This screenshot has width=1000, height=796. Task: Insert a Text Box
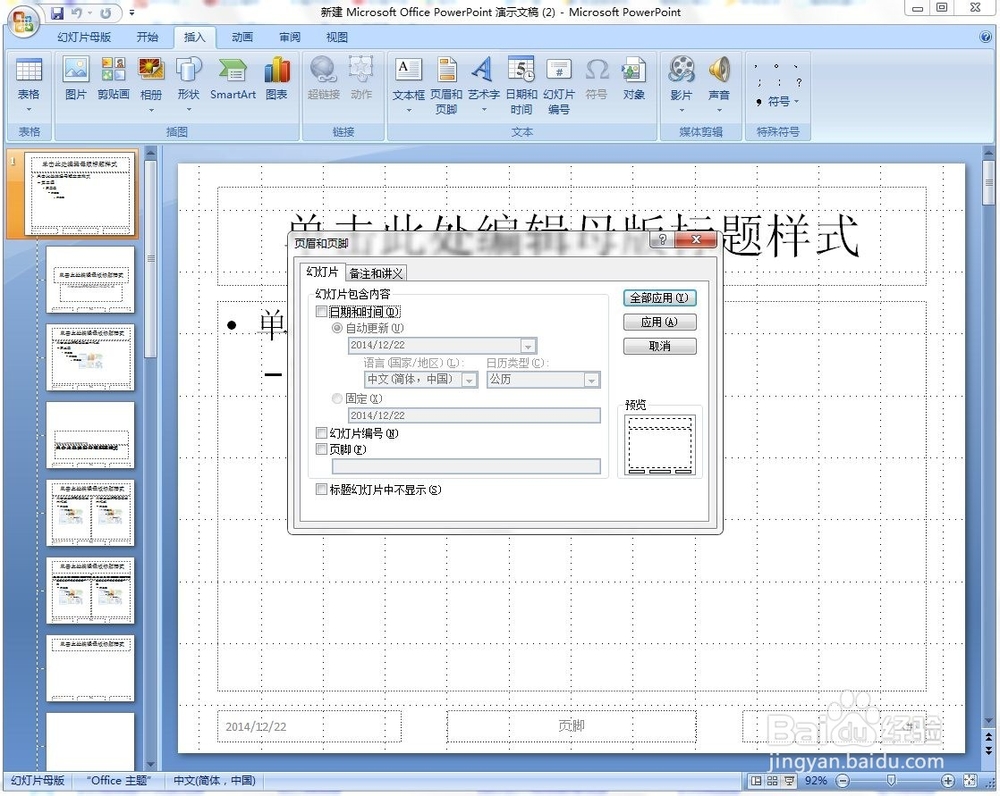point(408,80)
